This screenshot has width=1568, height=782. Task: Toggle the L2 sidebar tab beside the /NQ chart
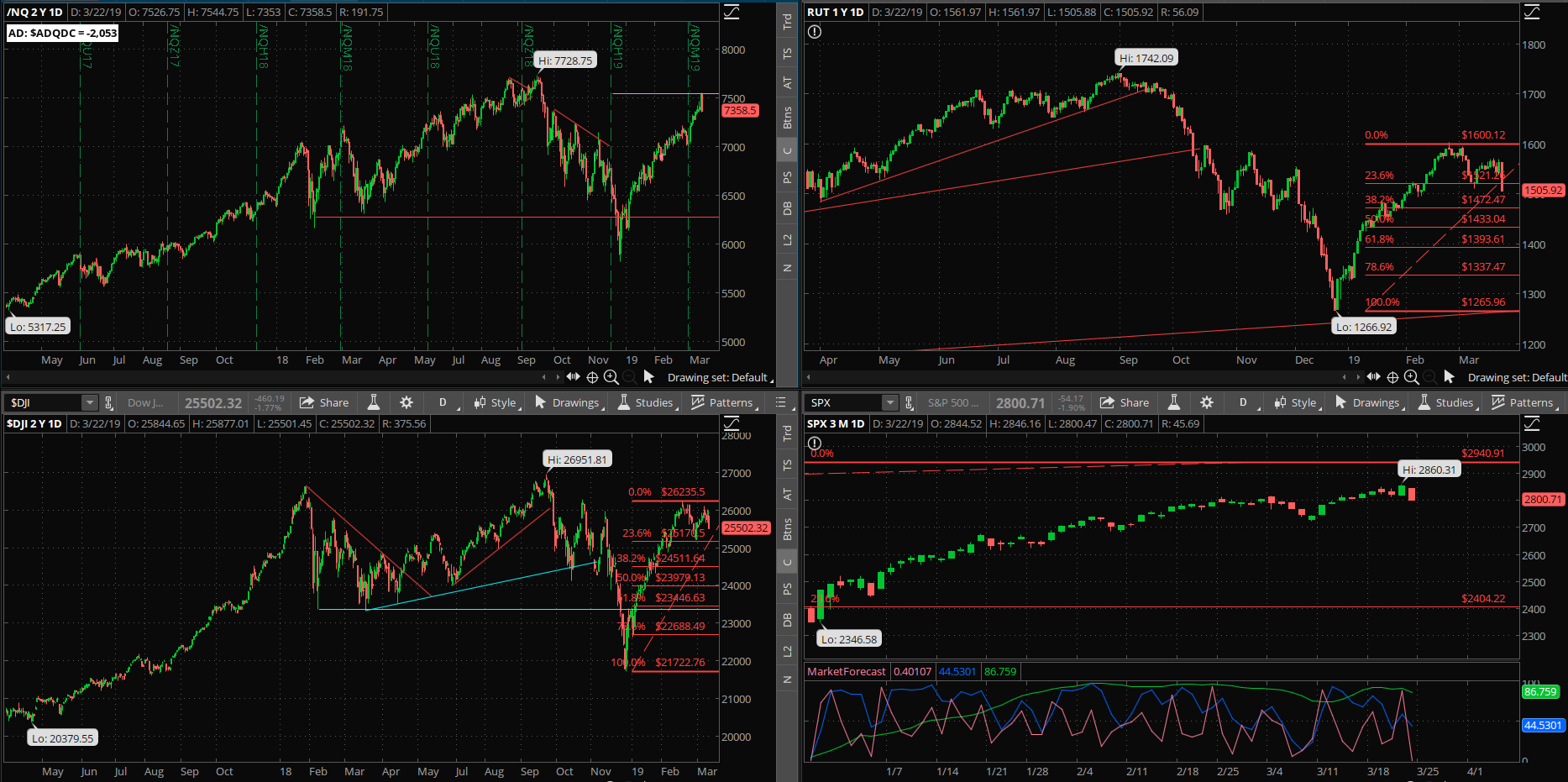tap(787, 240)
